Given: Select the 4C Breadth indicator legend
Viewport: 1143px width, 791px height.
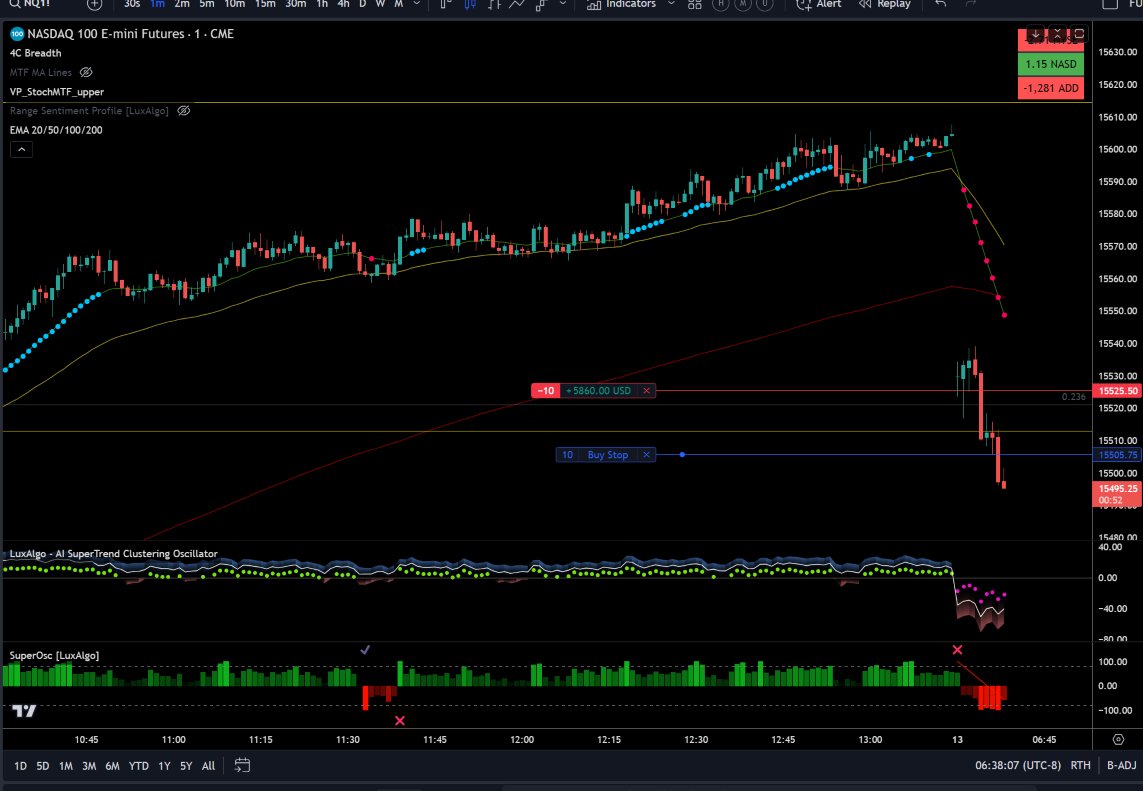Looking at the screenshot, I should click(x=36, y=53).
